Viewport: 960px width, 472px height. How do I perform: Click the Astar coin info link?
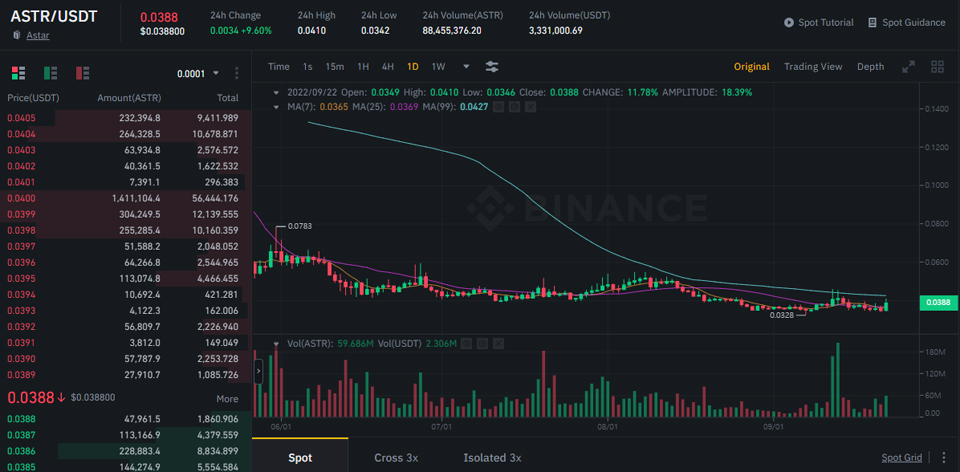coord(36,35)
